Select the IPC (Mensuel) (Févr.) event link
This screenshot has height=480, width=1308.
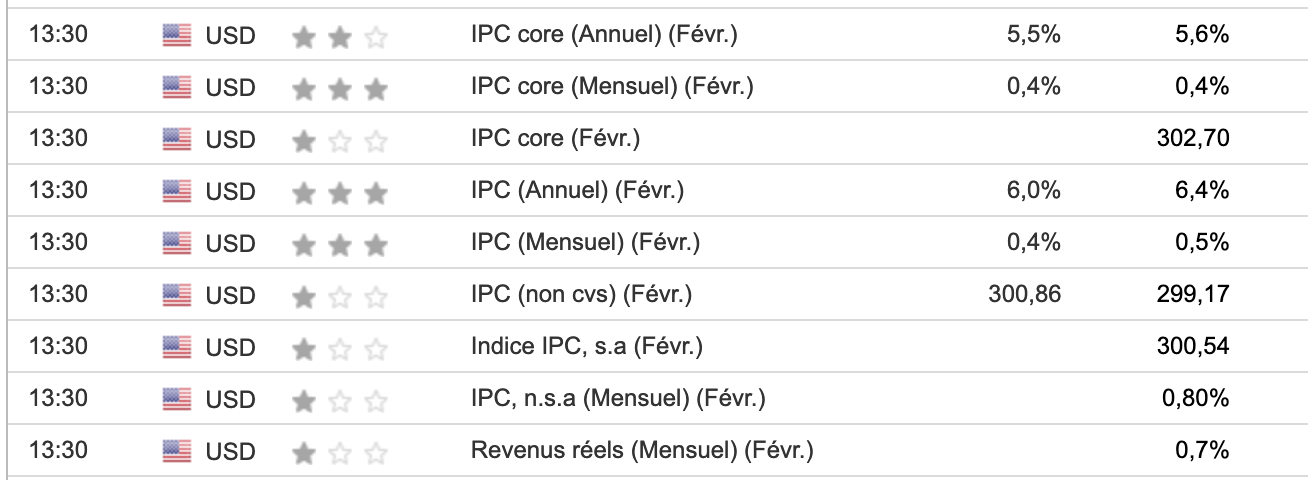tap(585, 243)
